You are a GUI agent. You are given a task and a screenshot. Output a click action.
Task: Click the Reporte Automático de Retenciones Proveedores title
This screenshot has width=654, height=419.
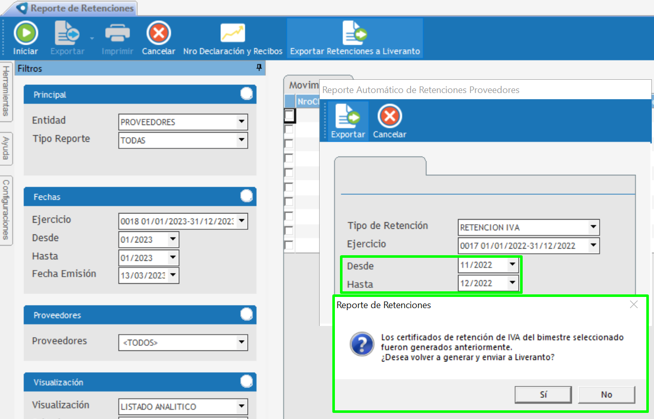[420, 90]
